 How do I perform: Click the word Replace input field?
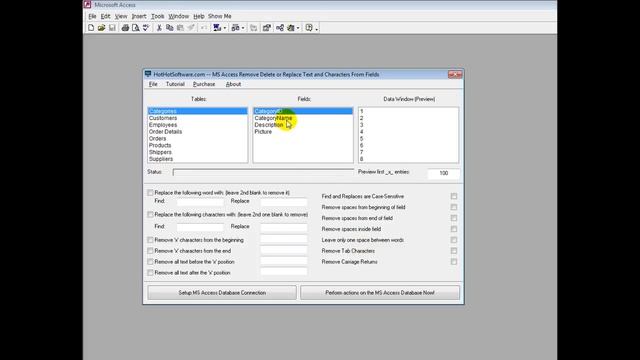coord(284,201)
